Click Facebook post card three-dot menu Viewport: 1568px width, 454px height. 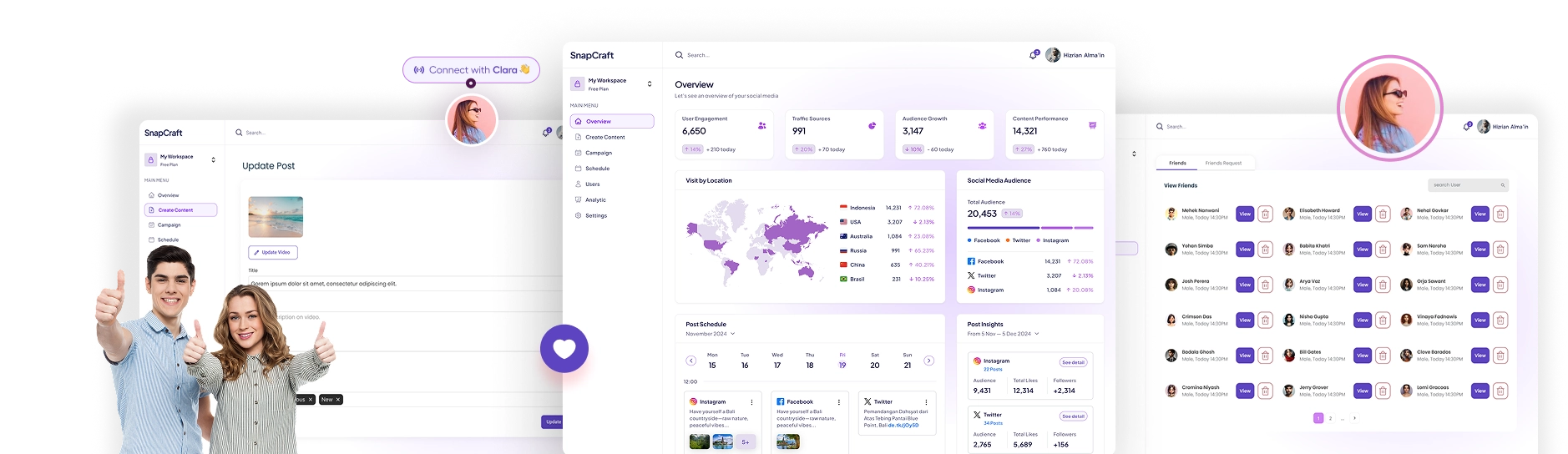[x=839, y=402]
